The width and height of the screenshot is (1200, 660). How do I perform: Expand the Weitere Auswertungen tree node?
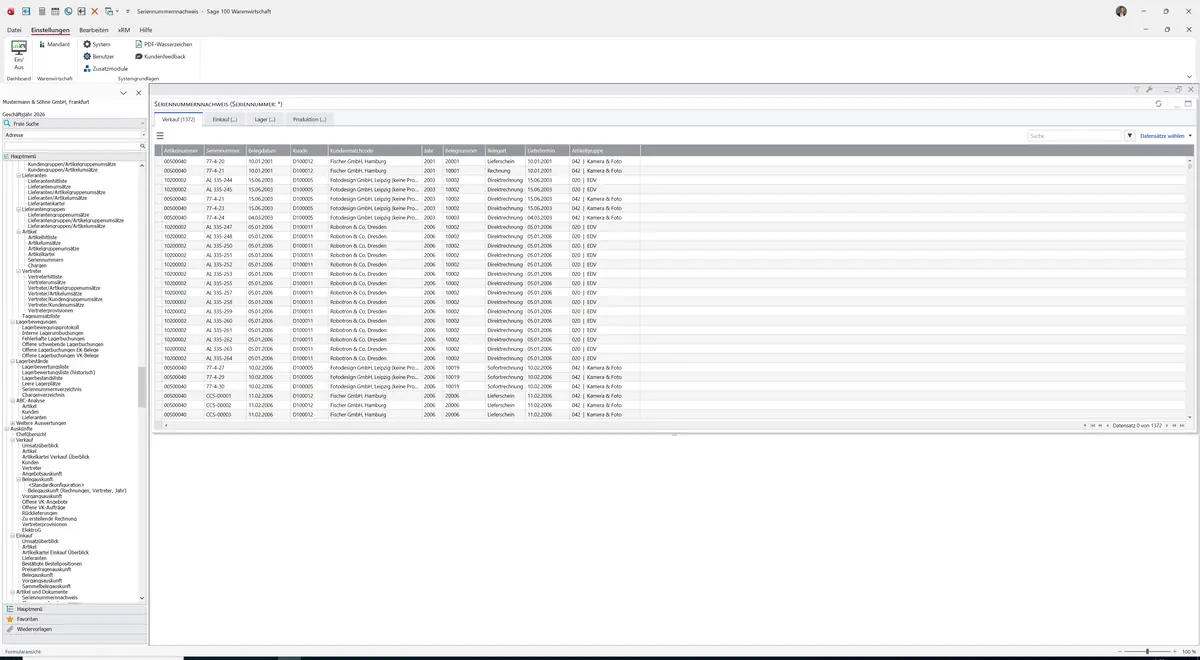click(x=12, y=423)
